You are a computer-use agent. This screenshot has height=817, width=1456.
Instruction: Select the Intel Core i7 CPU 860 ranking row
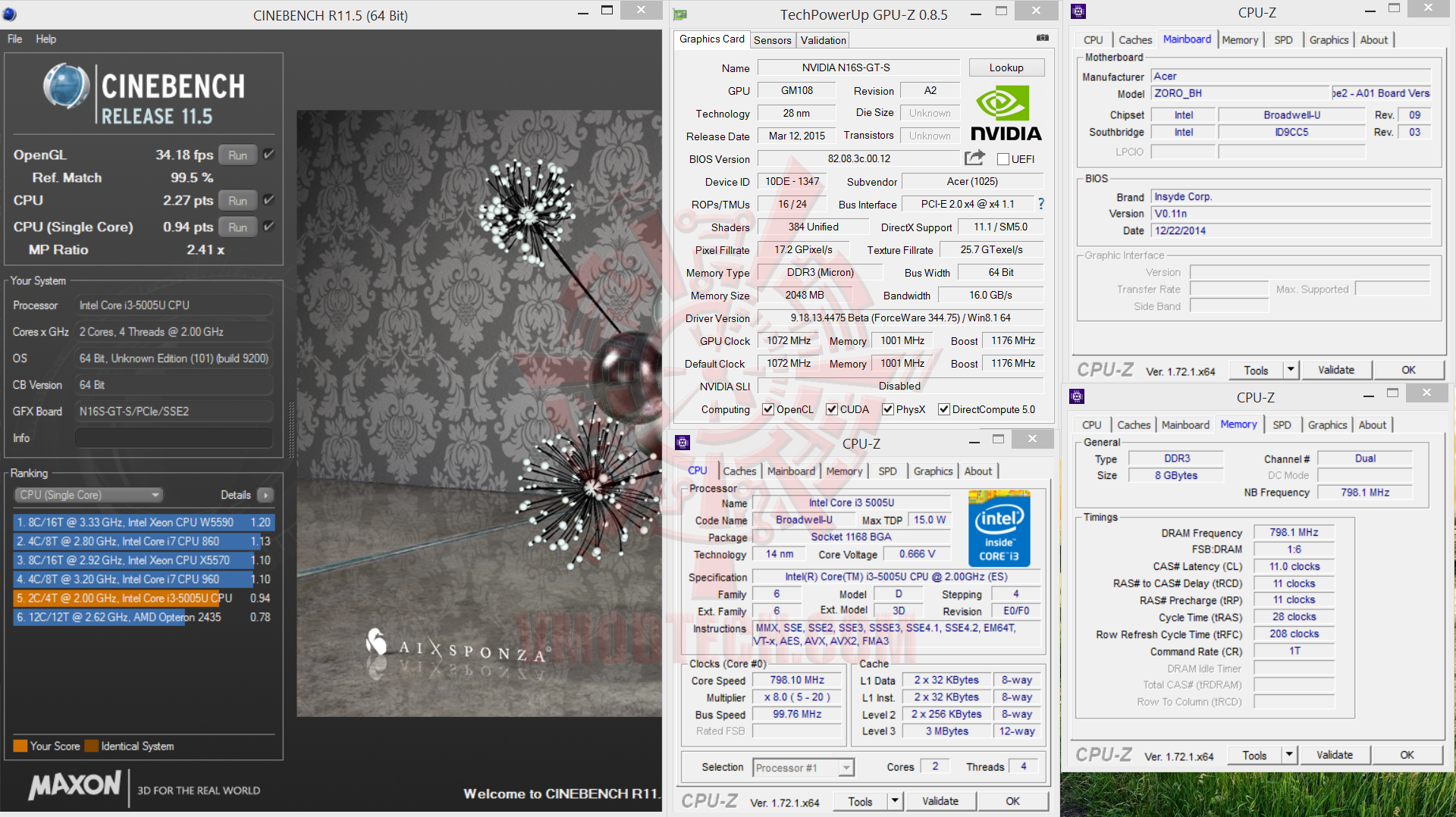pyautogui.click(x=143, y=541)
